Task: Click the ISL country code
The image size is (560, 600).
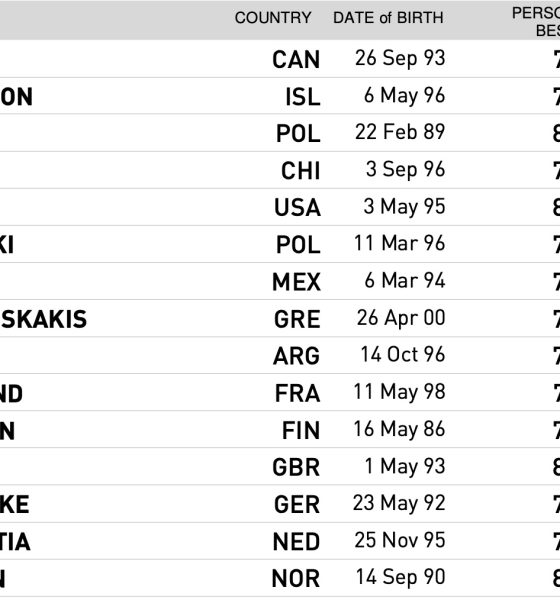Action: coord(302,96)
